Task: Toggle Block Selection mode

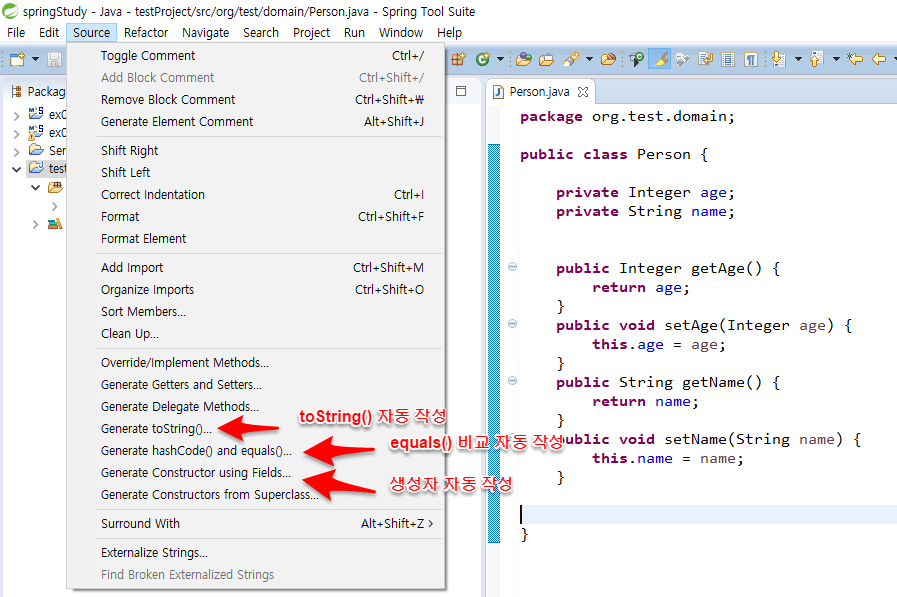Action: tap(728, 59)
